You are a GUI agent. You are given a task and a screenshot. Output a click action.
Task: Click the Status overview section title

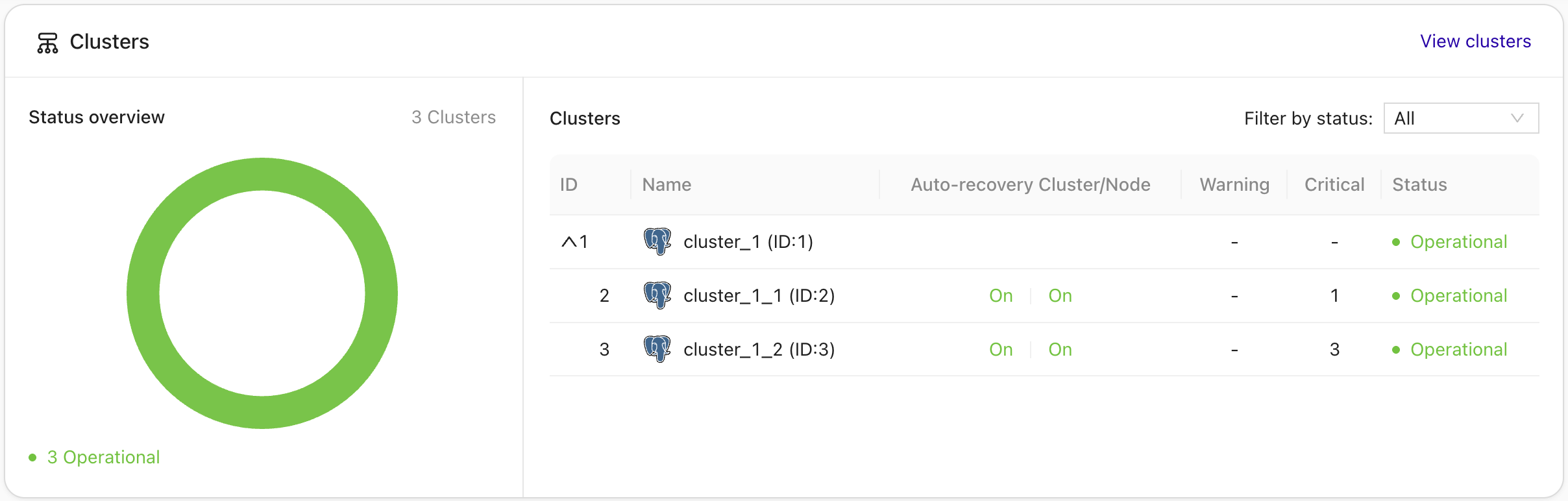[96, 117]
